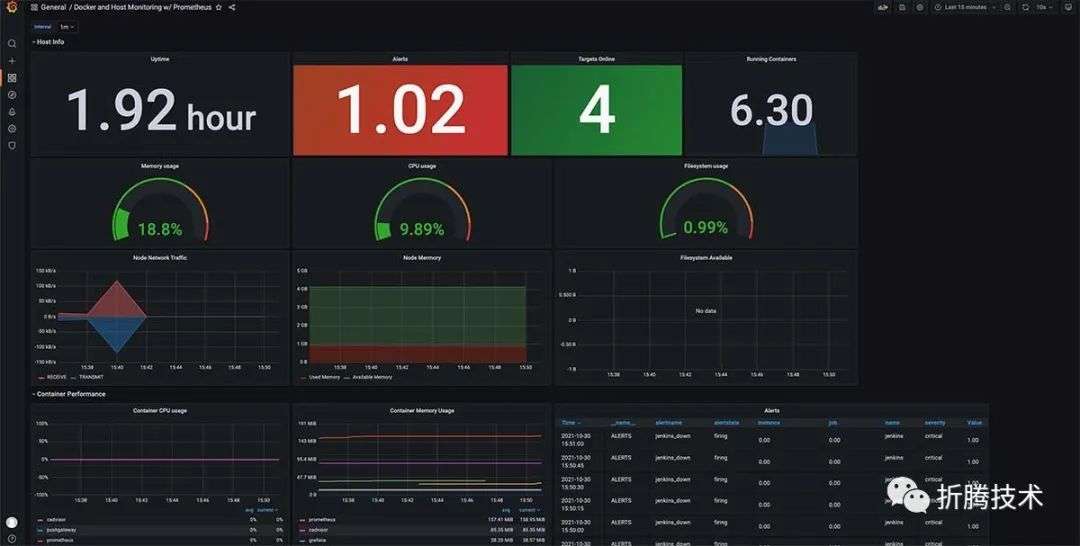Click the dashboard grid icon beside General
The width and height of the screenshot is (1080, 546).
click(34, 7)
